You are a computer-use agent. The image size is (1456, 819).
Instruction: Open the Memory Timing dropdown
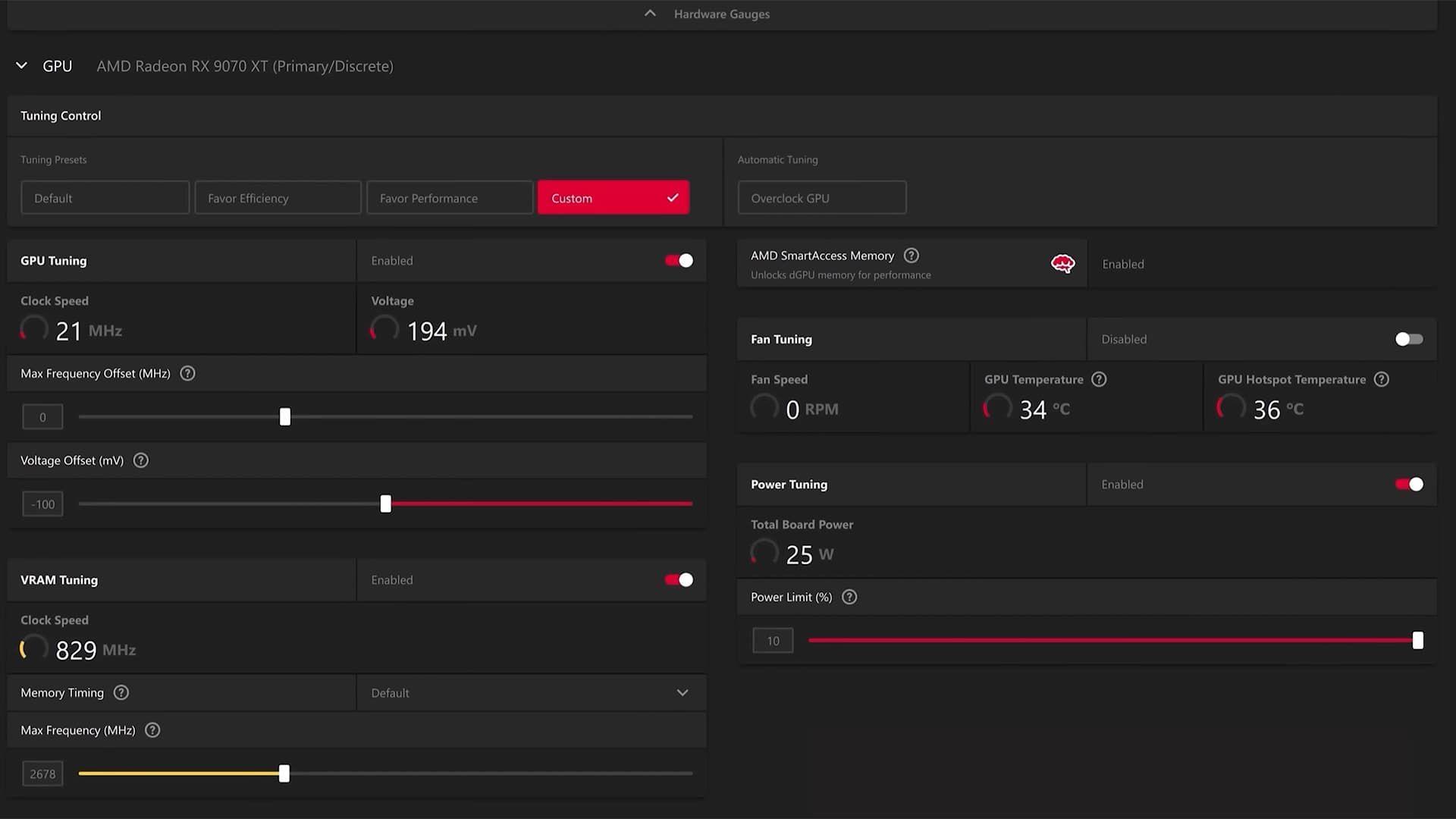[x=531, y=692]
